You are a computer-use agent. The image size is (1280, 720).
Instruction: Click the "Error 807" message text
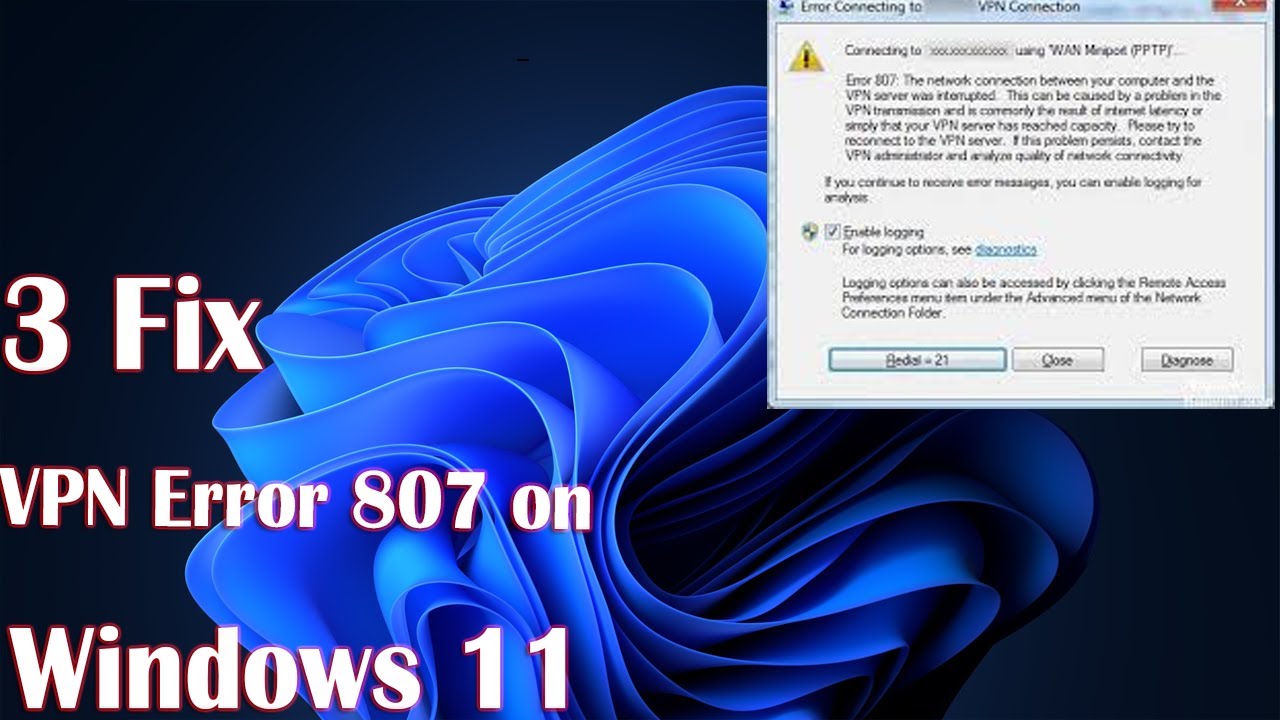[x=1033, y=118]
